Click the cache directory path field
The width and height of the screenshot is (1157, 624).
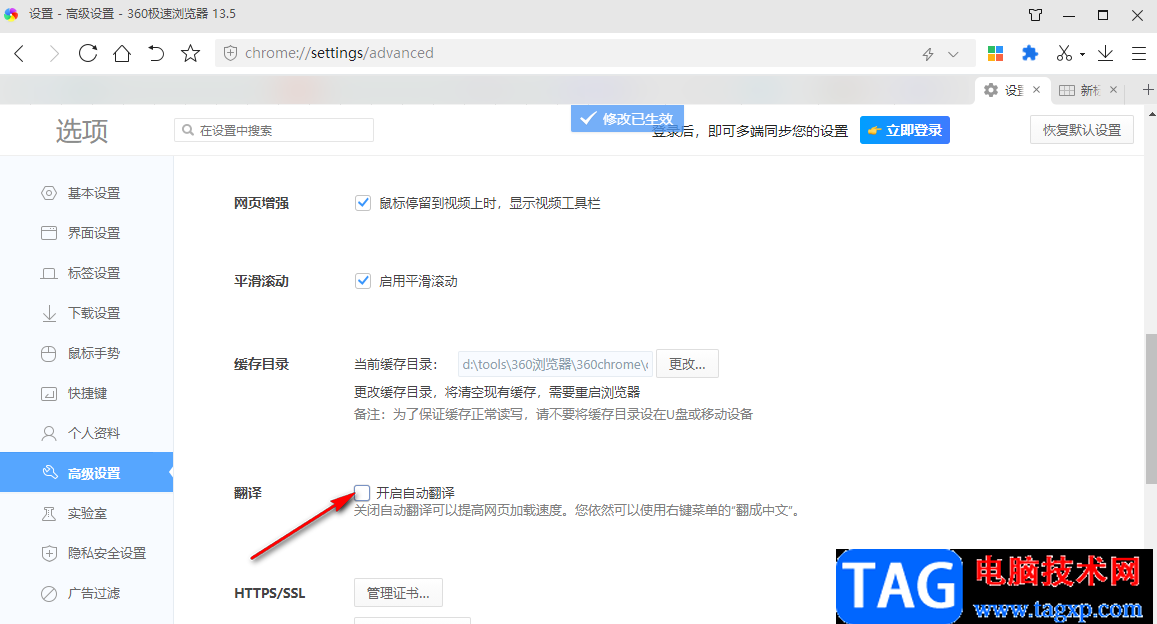(555, 364)
